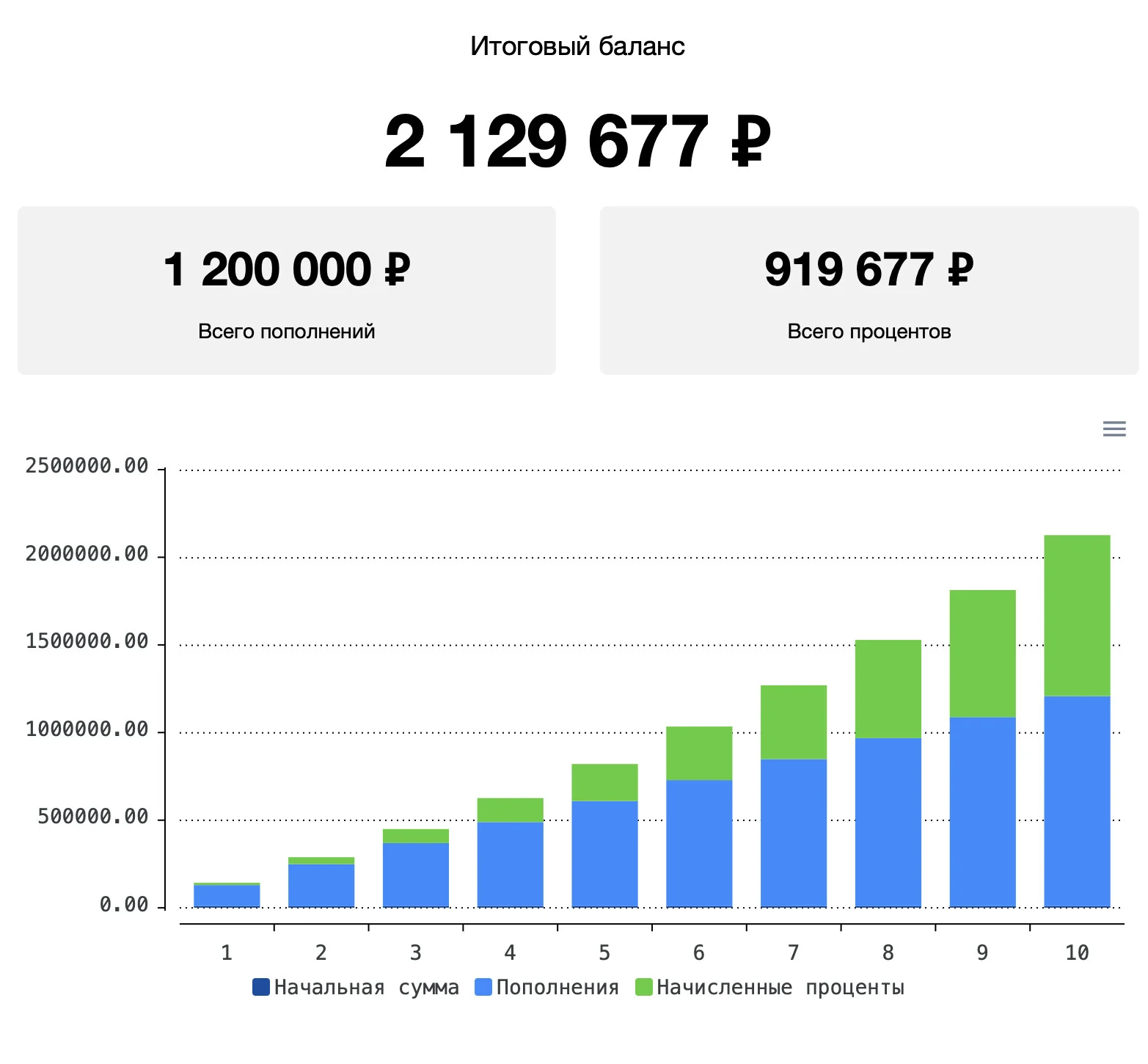Screen dimensions: 1148x1064
Task: Click the blue deposits bar for year 10
Action: click(x=1077, y=802)
